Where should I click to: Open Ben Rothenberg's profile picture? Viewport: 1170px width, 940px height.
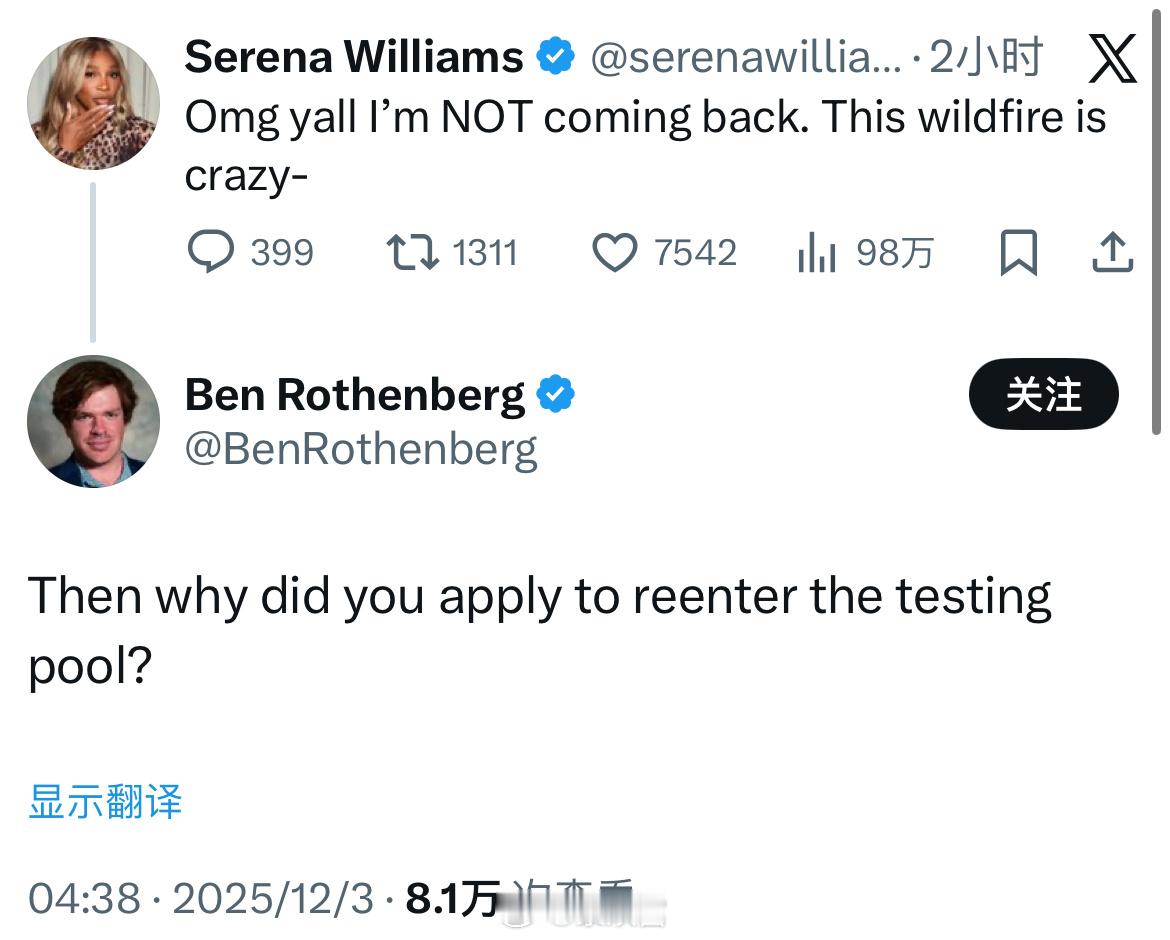pyautogui.click(x=93, y=421)
